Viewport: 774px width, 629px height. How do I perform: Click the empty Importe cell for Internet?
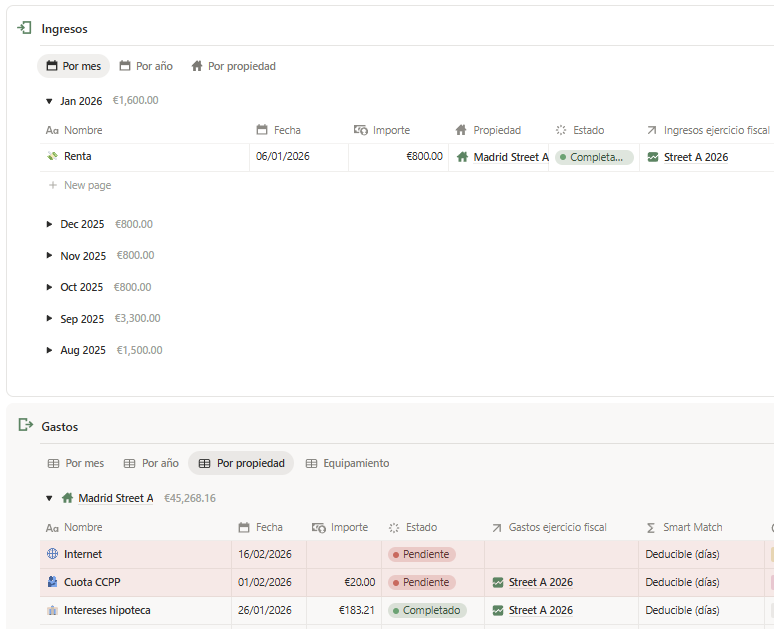coord(343,554)
